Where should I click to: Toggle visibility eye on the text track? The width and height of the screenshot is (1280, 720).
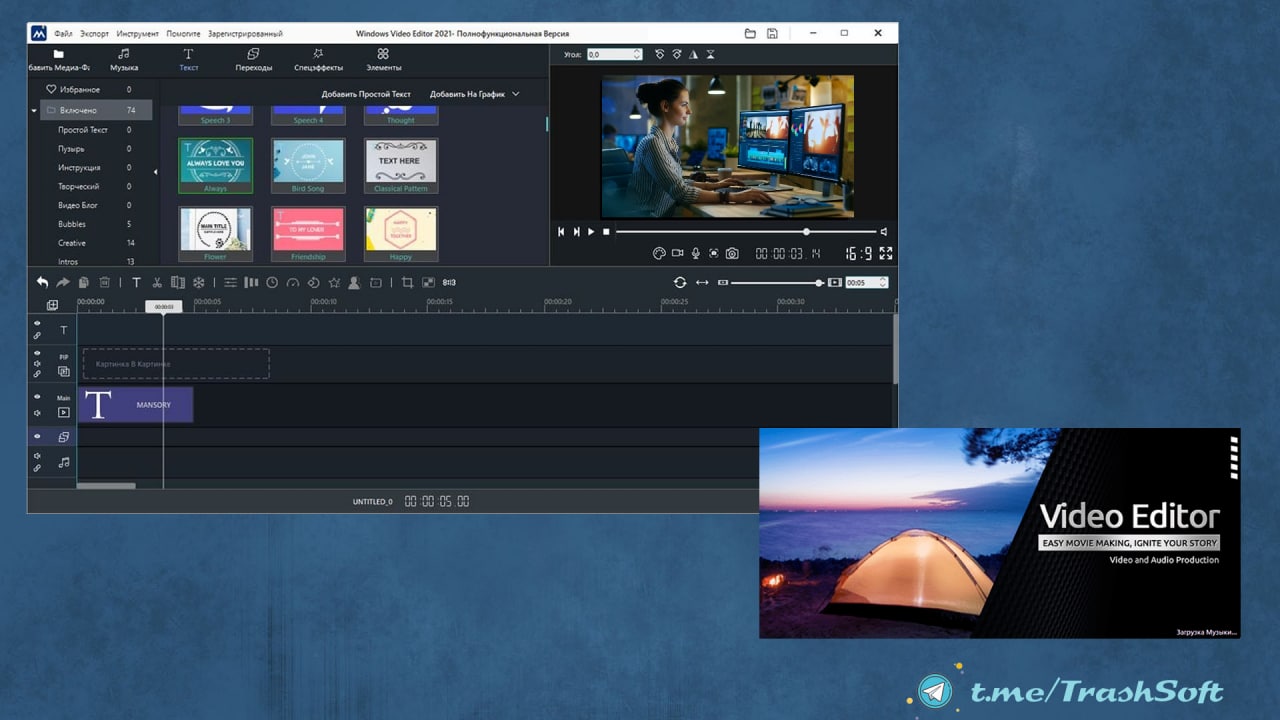point(37,323)
